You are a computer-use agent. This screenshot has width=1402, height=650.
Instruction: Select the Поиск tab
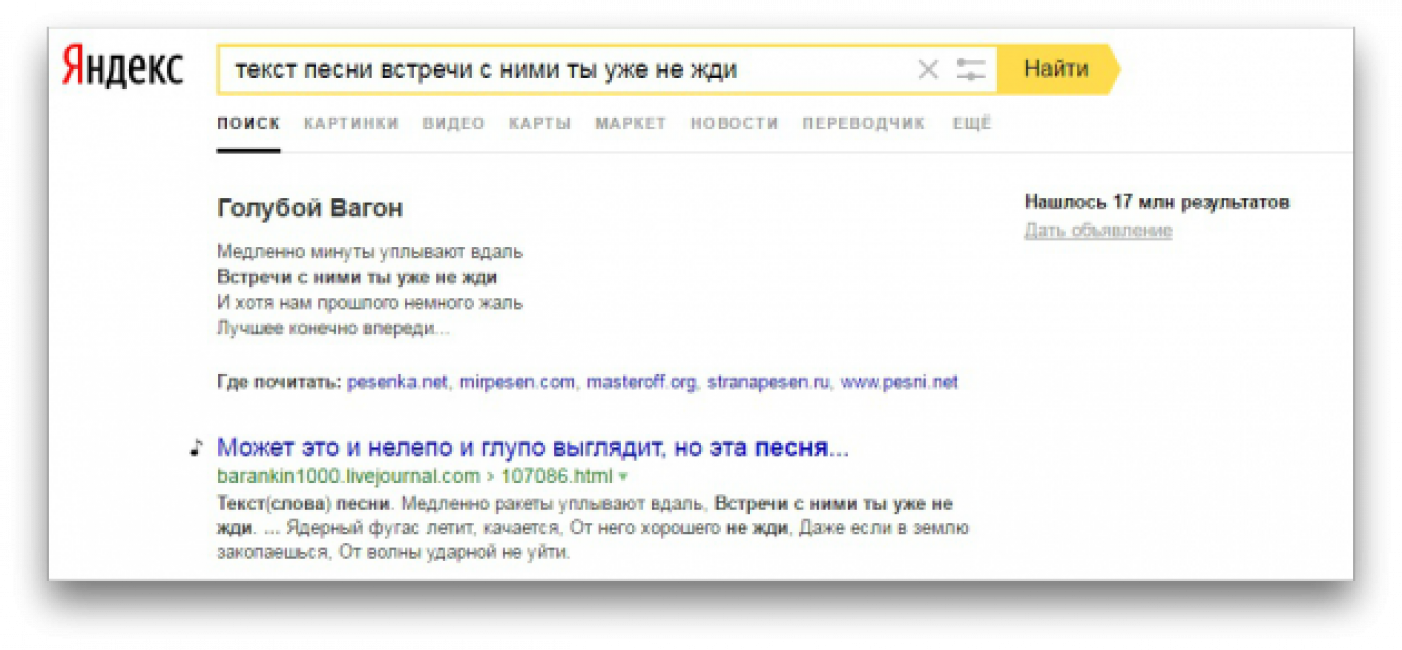click(248, 124)
